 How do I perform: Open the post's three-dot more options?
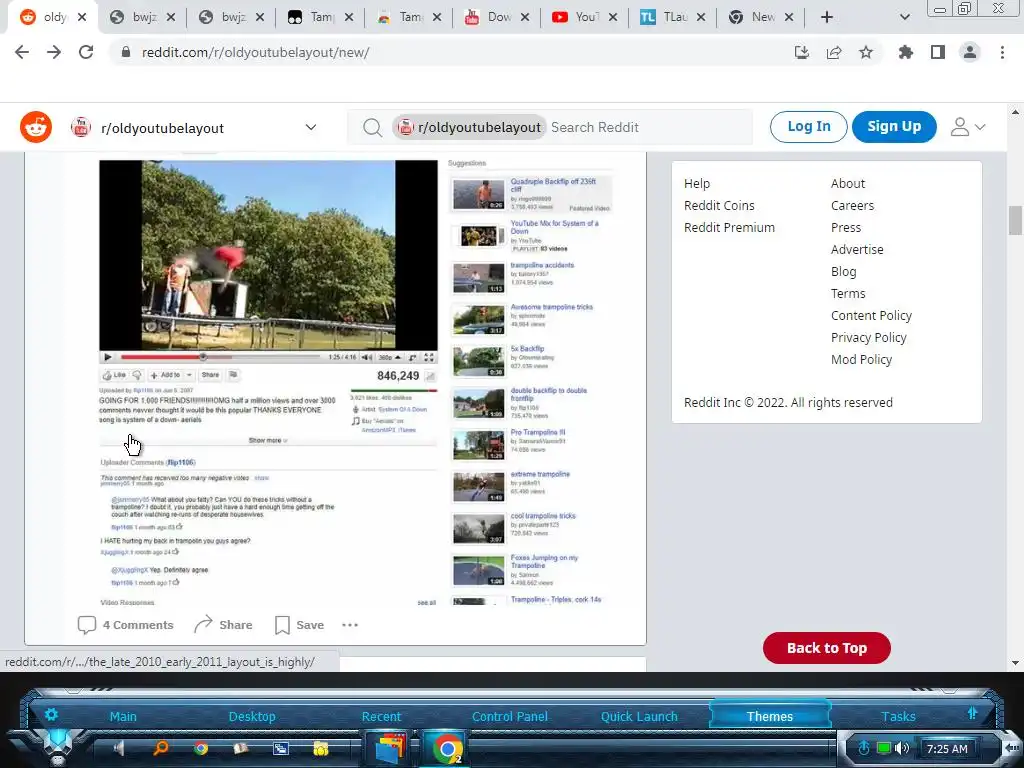[350, 625]
